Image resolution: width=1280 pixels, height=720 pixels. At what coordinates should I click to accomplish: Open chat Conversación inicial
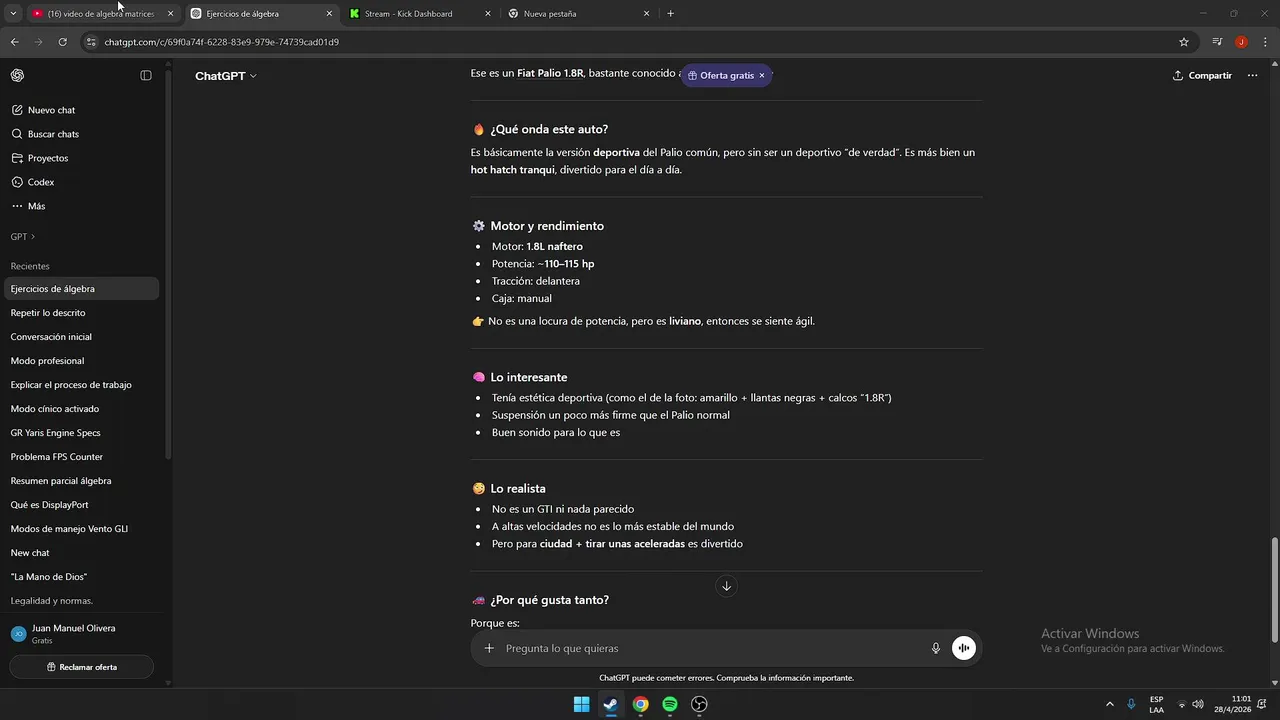point(80,337)
